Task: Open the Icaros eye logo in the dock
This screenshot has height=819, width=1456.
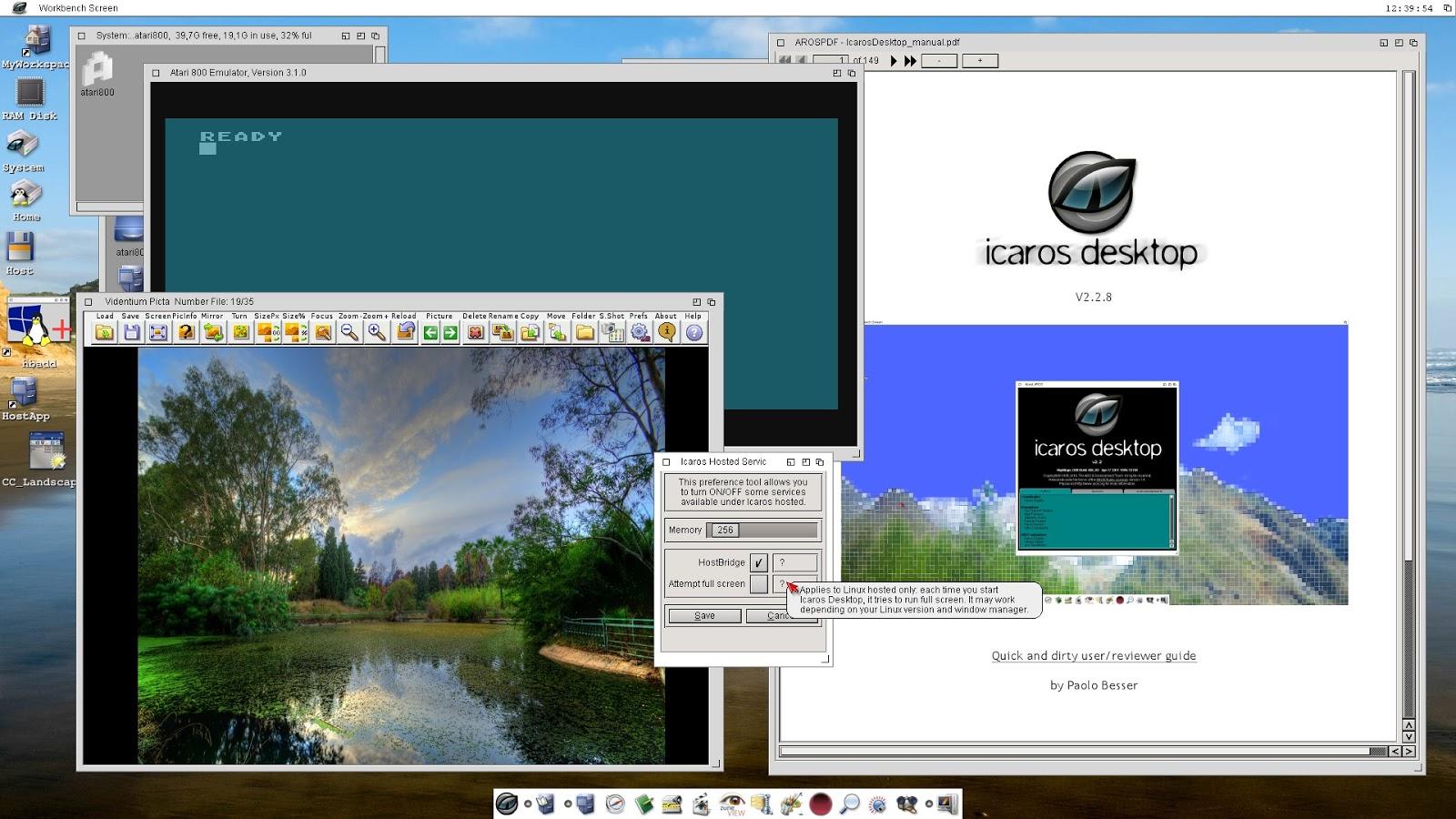Action: [x=507, y=804]
